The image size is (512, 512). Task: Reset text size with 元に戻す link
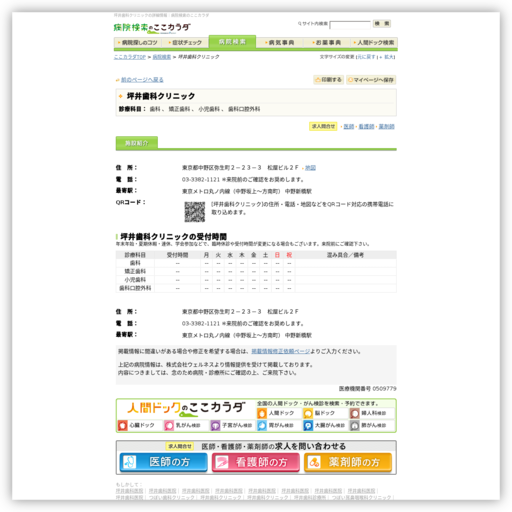(367, 57)
